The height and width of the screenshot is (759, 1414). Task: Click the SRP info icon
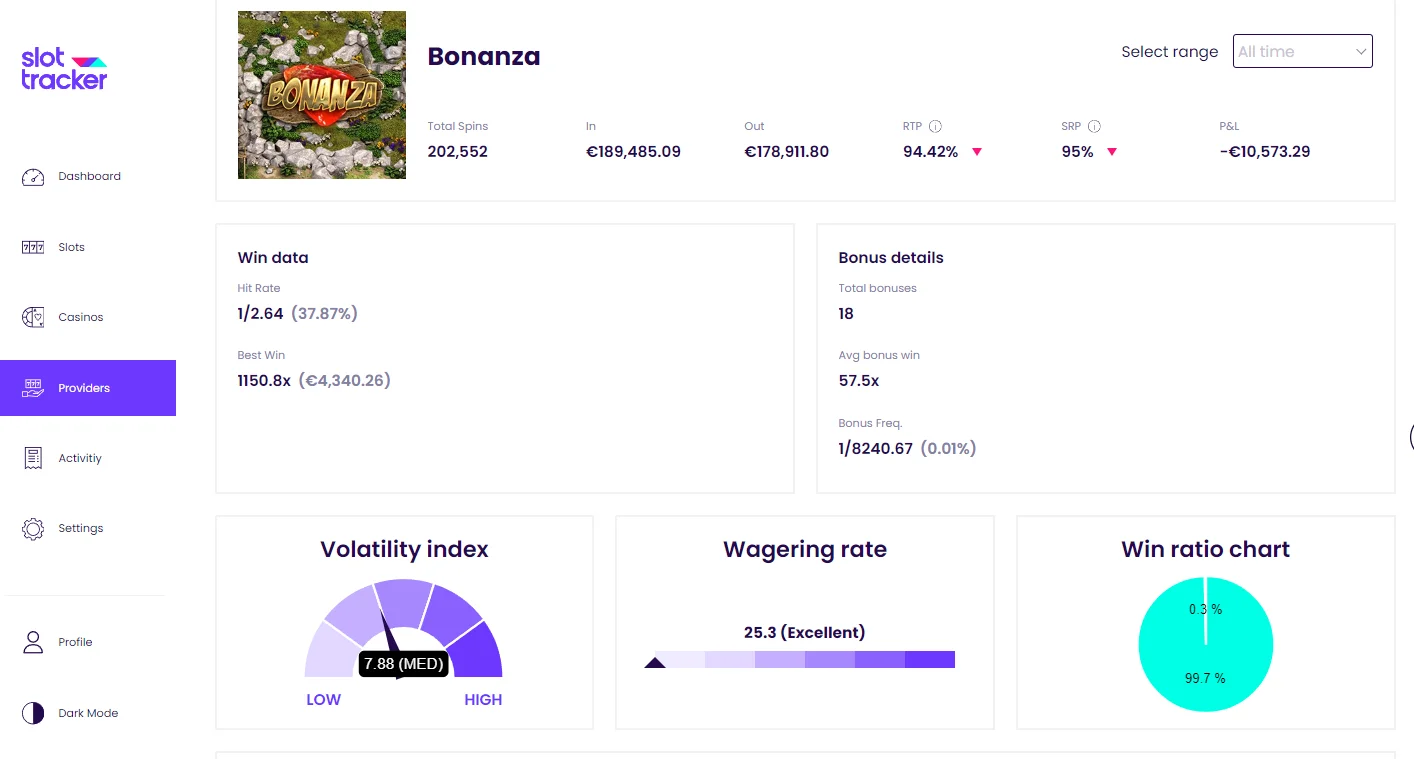(x=1094, y=127)
